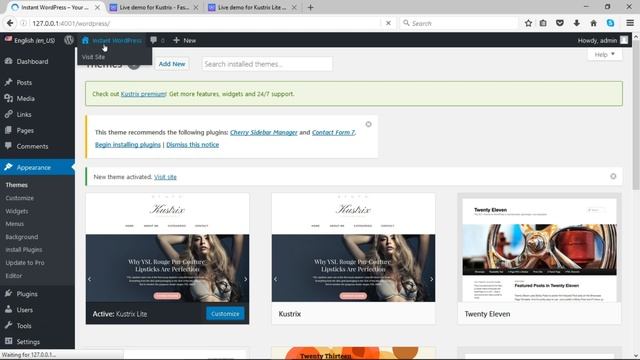Click Visit site link in activation notice
This screenshot has height=360, width=640.
click(x=165, y=177)
